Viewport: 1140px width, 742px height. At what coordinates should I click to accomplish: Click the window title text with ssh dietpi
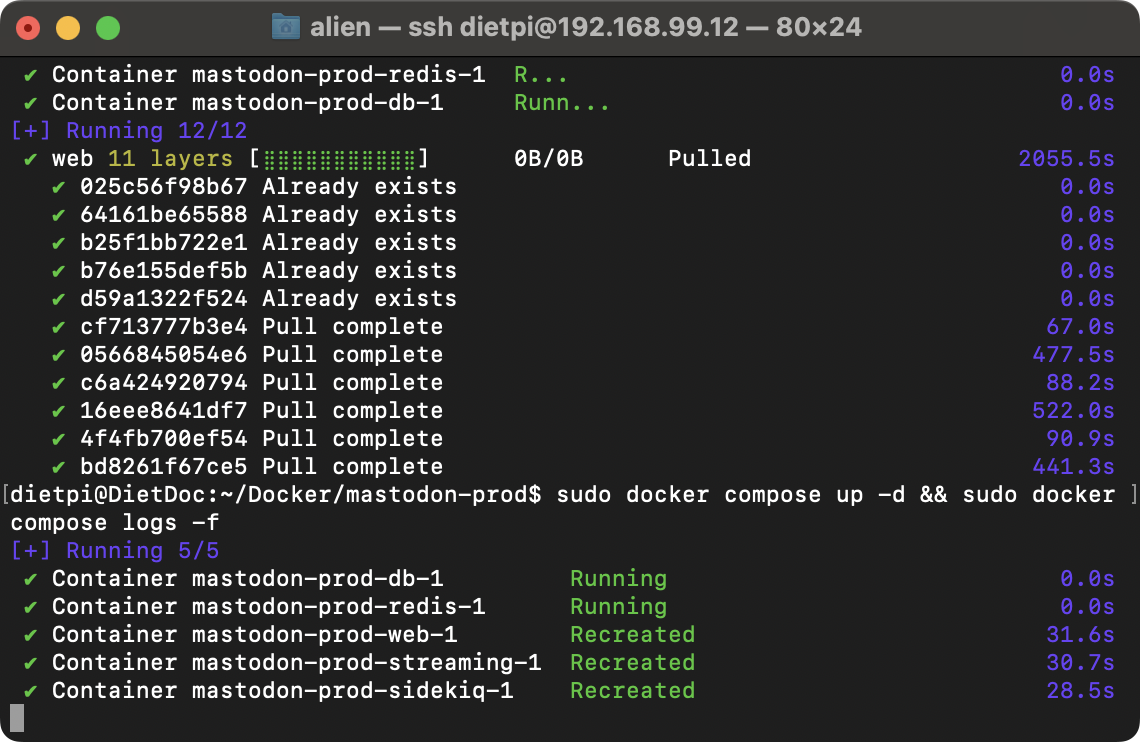pyautogui.click(x=585, y=27)
